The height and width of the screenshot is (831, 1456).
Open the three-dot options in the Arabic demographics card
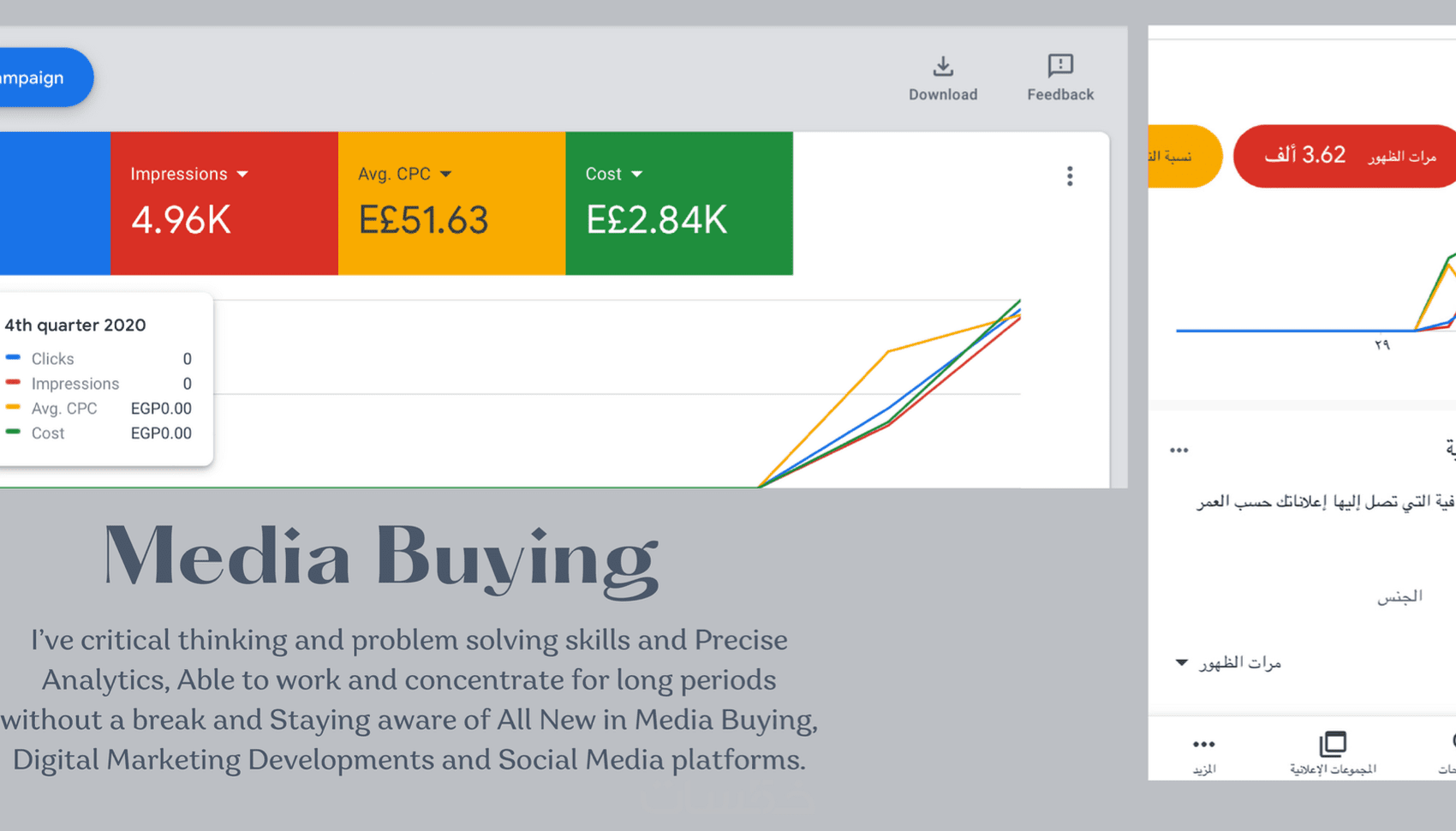point(1179,451)
